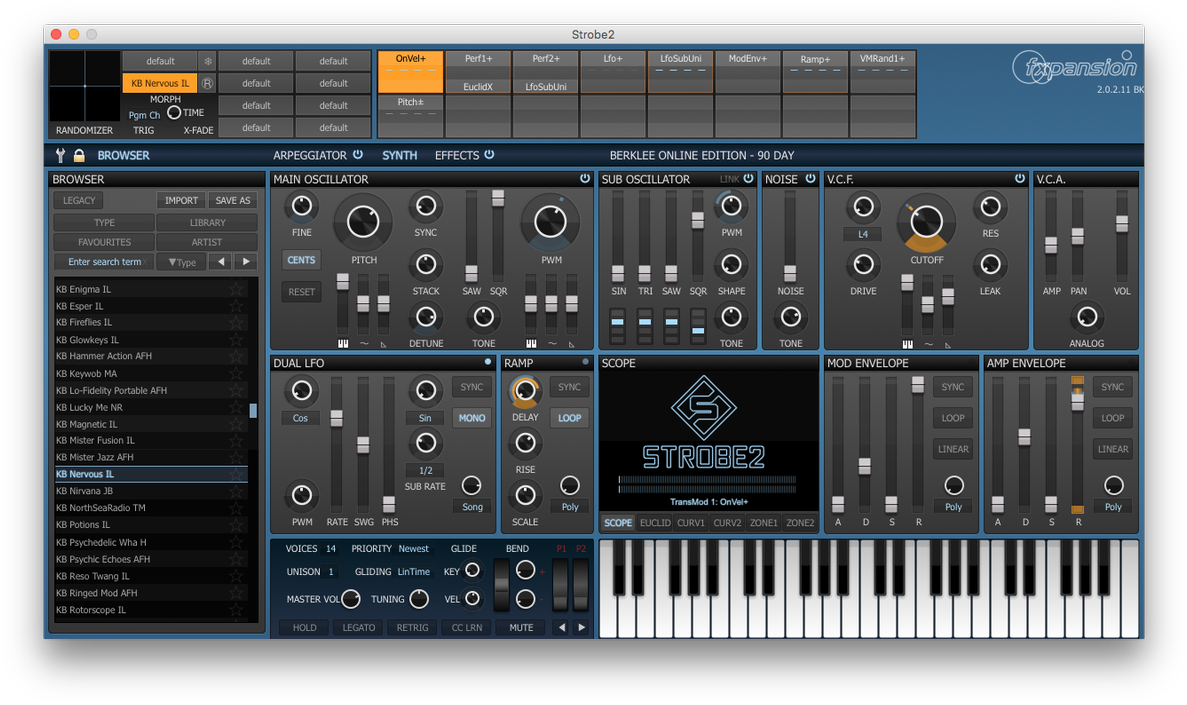The width and height of the screenshot is (1187, 705).
Task: Click the SAVE AS button in the browser
Action: [232, 200]
